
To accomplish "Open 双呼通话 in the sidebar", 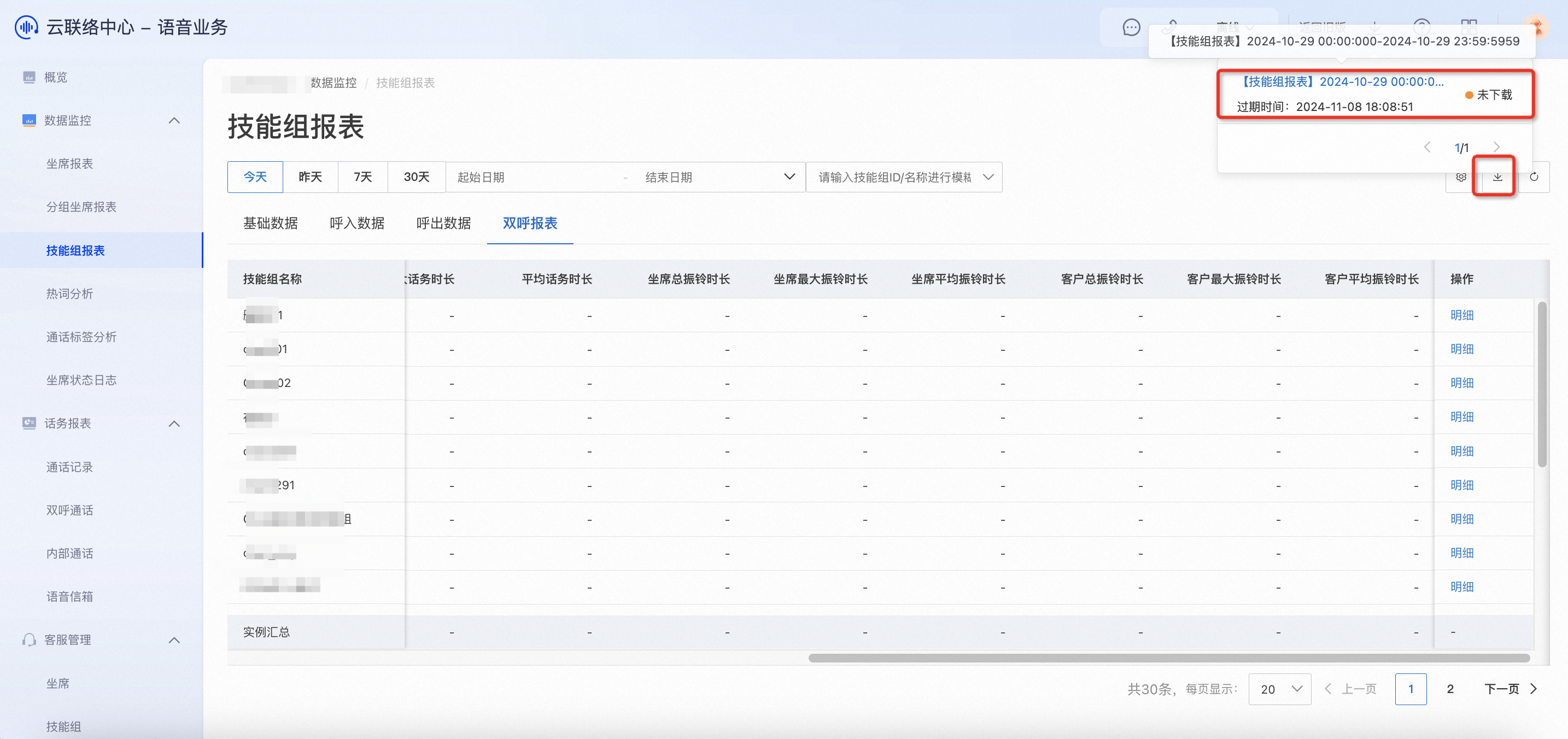I will tap(69, 510).
